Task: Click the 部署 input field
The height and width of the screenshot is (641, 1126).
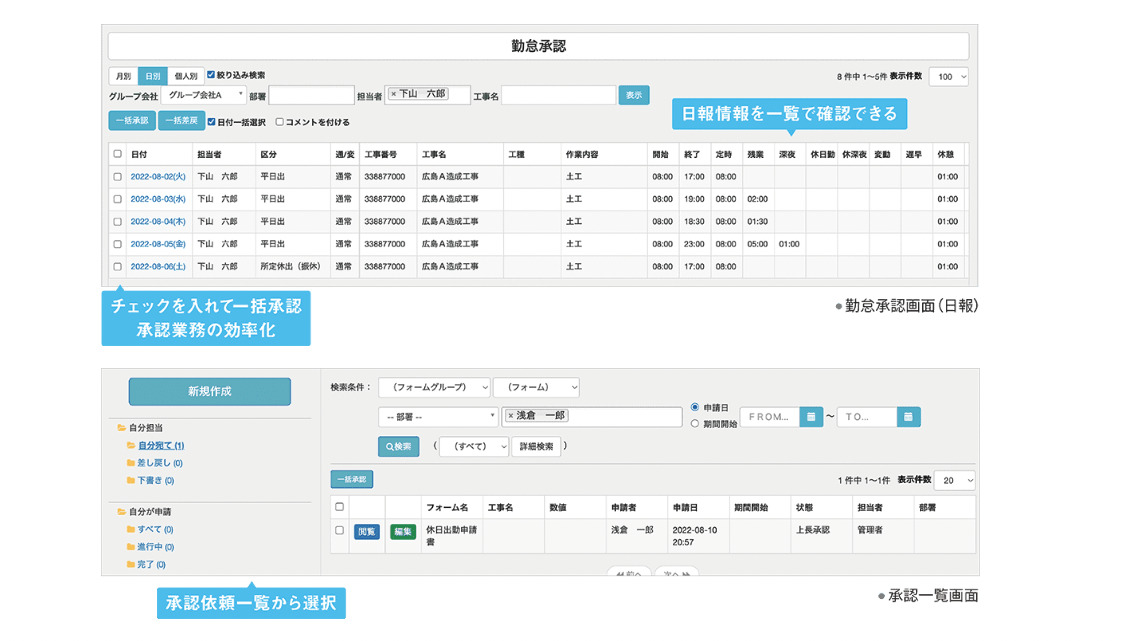Action: tap(311, 95)
